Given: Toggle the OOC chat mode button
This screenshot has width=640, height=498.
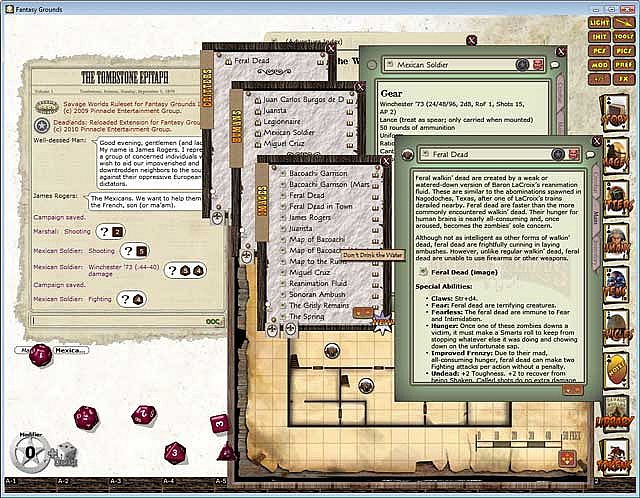Looking at the screenshot, I should 214,322.
